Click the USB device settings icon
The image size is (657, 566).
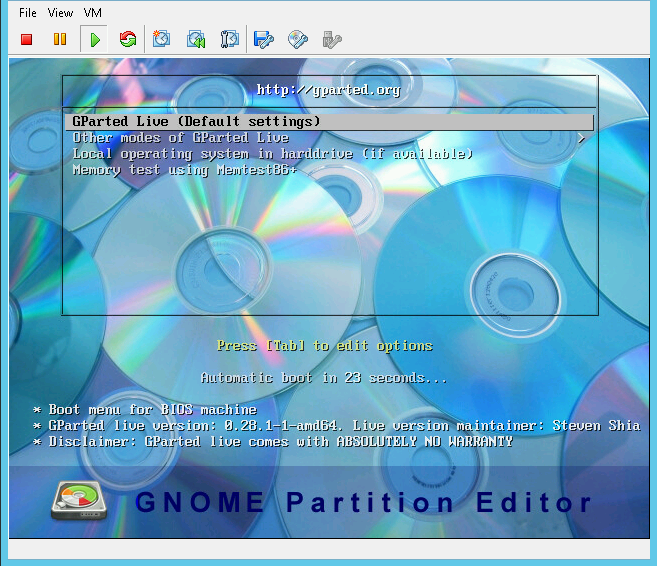pos(332,40)
